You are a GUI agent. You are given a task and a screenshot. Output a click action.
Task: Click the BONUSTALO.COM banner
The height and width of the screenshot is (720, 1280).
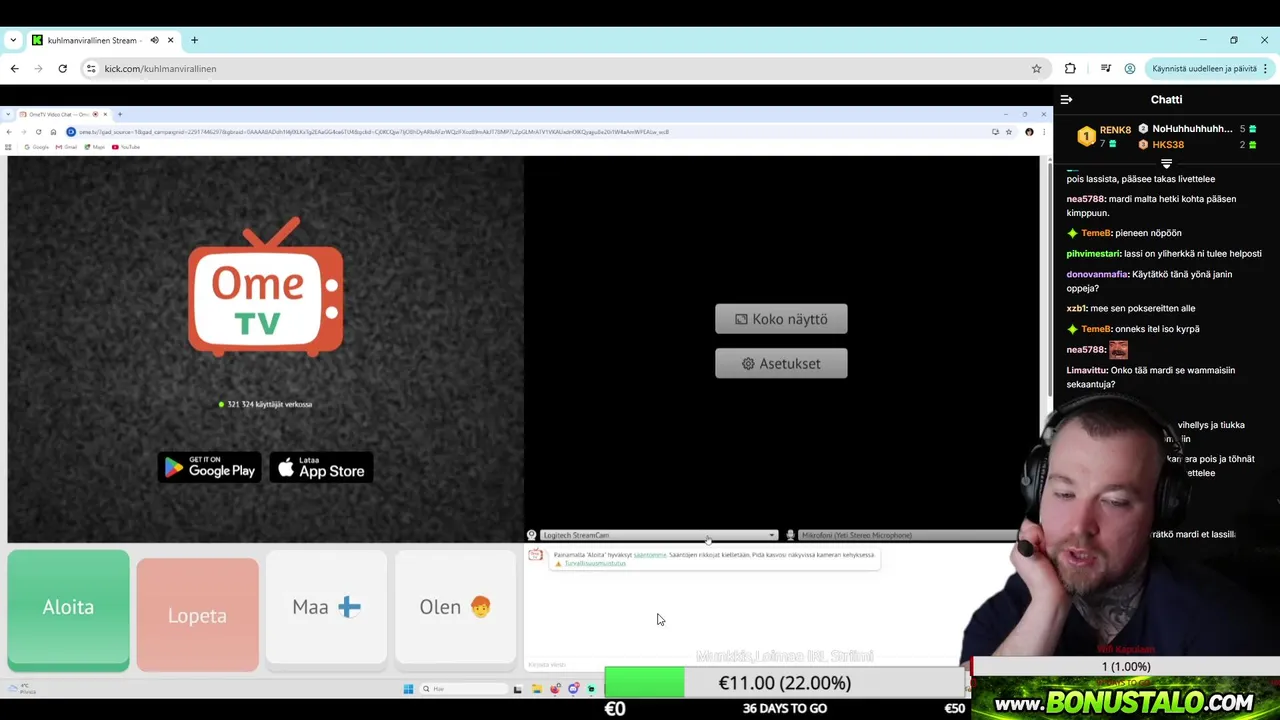coord(1125,702)
